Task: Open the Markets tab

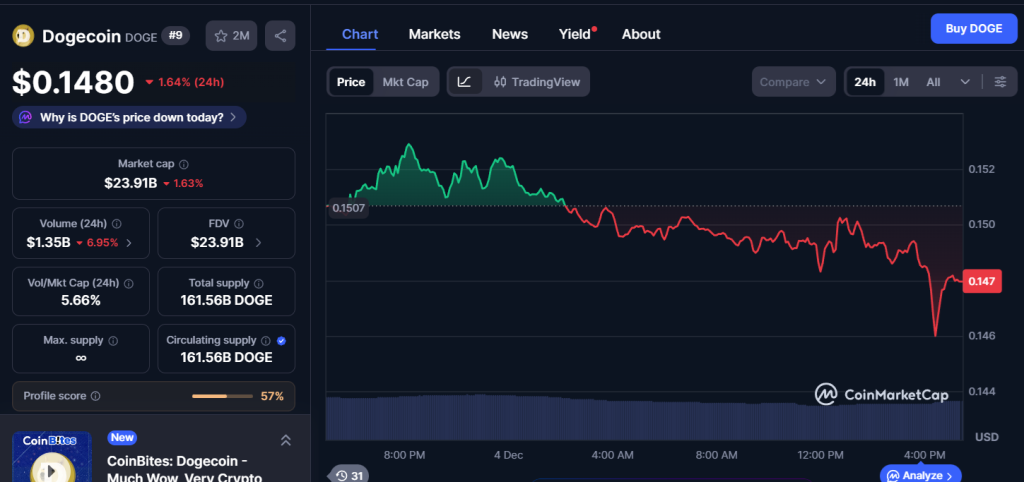Action: [434, 34]
